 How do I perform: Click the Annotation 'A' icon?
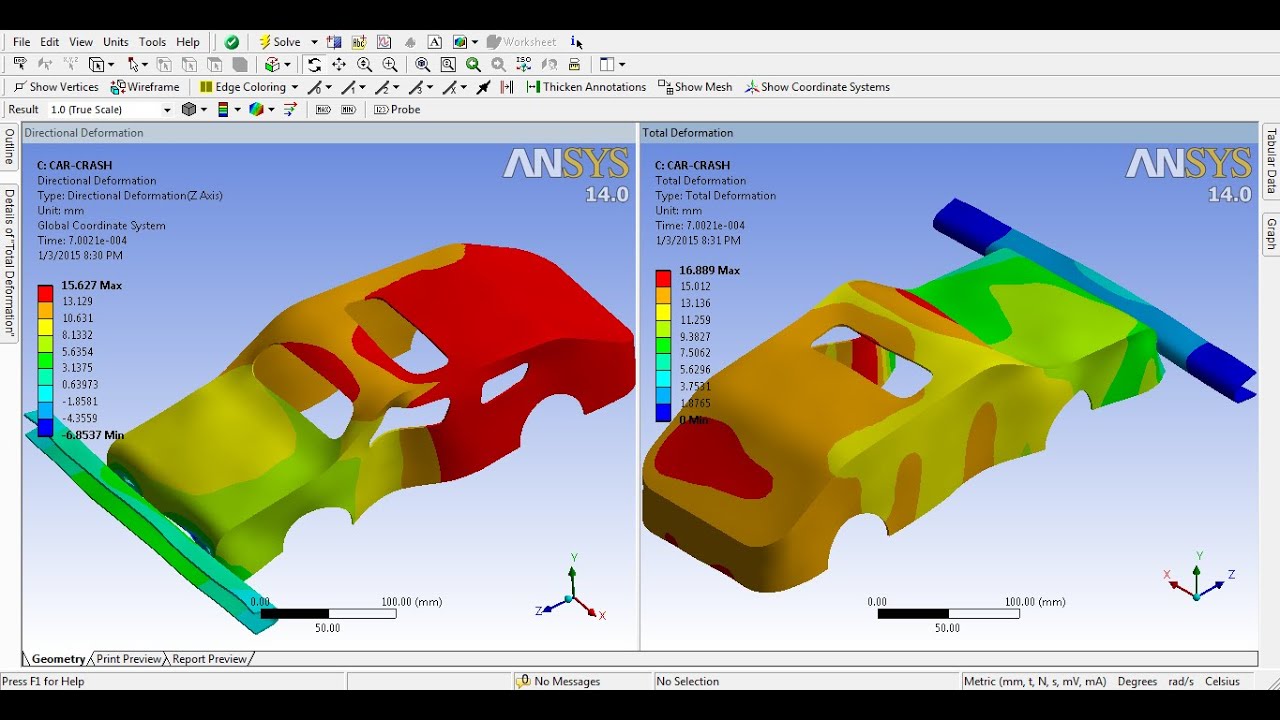pyautogui.click(x=435, y=42)
